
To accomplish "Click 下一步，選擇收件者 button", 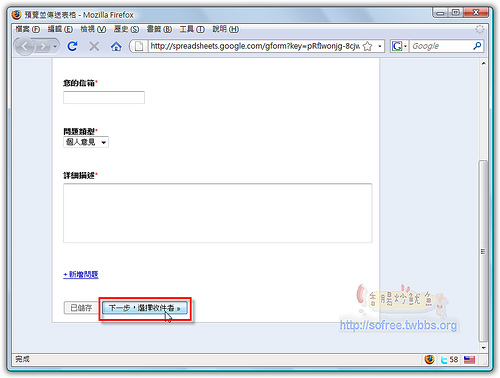I will click(145, 308).
